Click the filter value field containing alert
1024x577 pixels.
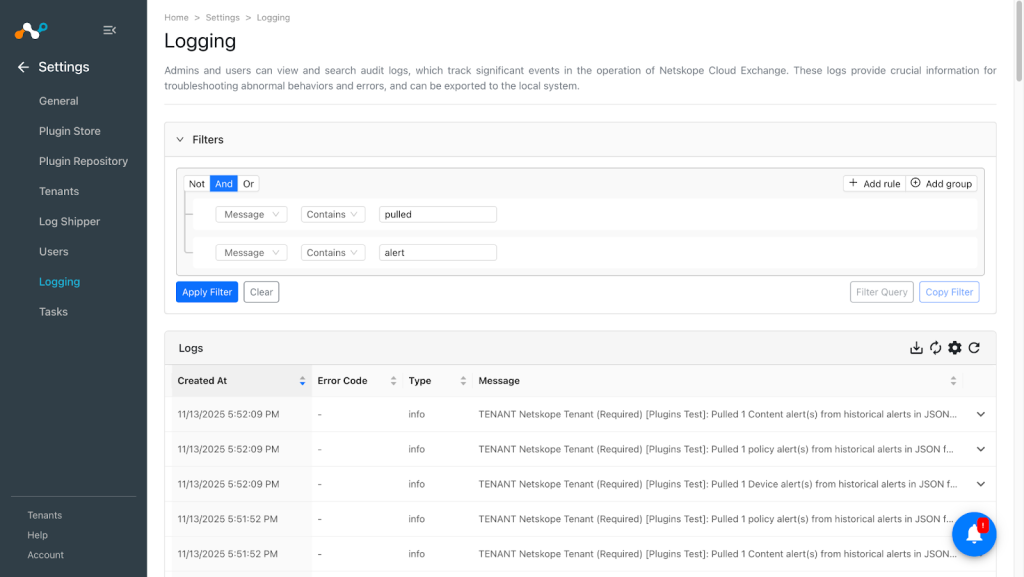438,253
